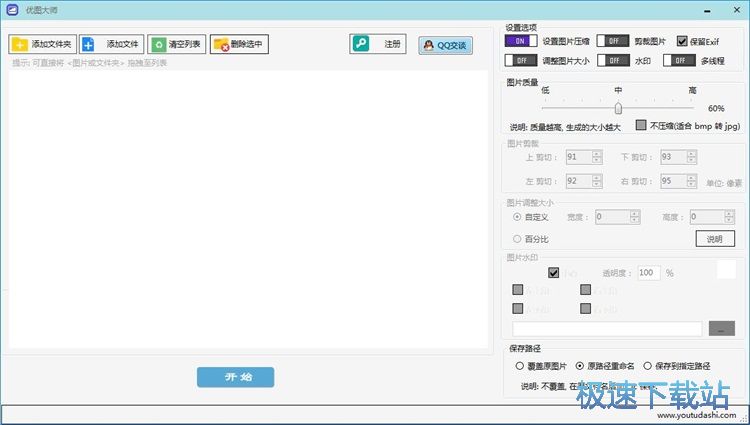Click the 保存路径 section label
The image size is (750, 425).
coord(525,348)
